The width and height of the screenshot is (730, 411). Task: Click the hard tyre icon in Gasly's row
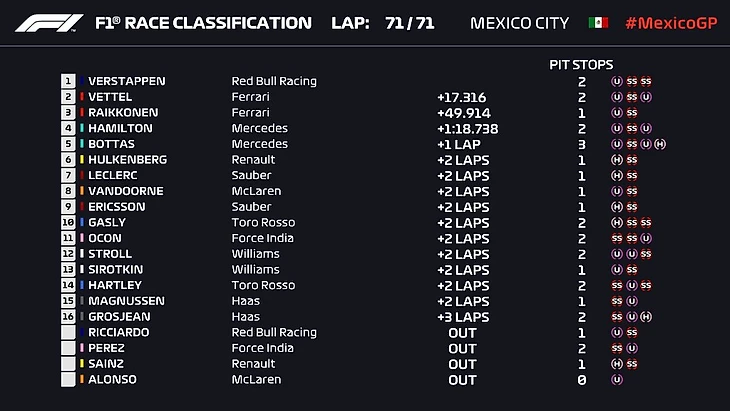[x=617, y=223]
